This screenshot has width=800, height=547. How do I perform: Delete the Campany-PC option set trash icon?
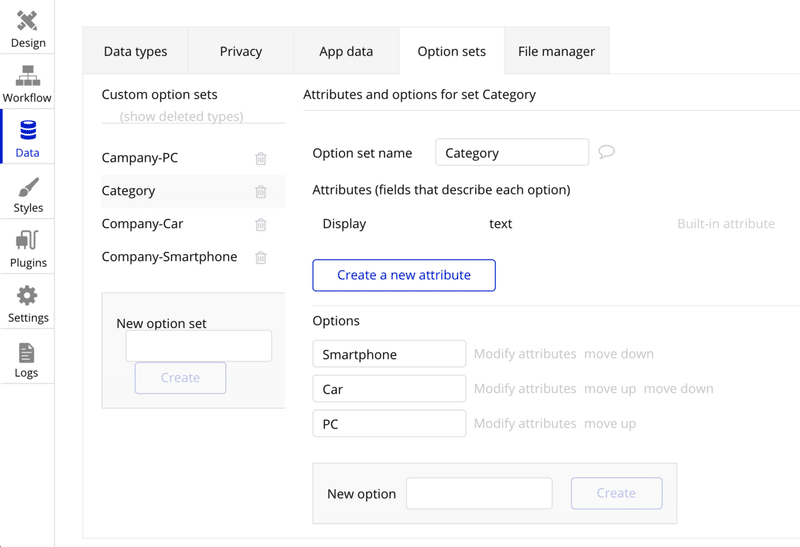261,159
